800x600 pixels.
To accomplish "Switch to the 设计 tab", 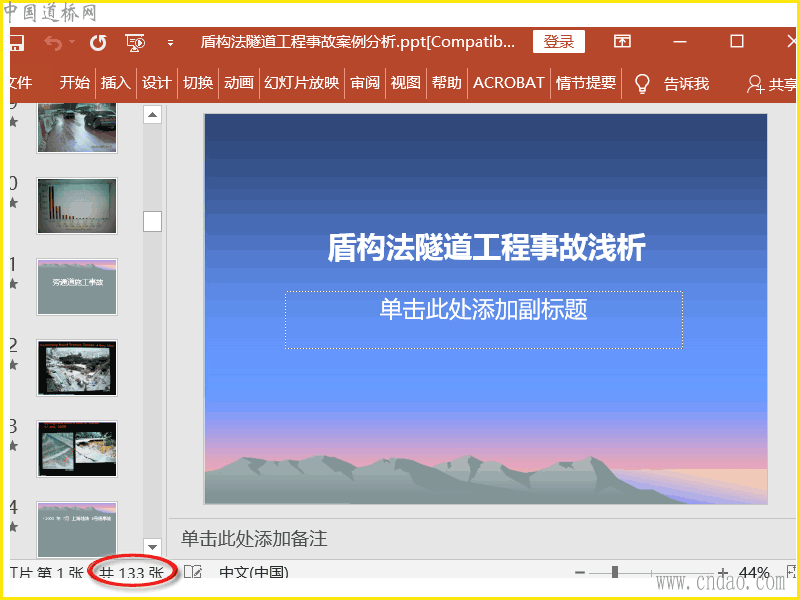I will (x=156, y=82).
